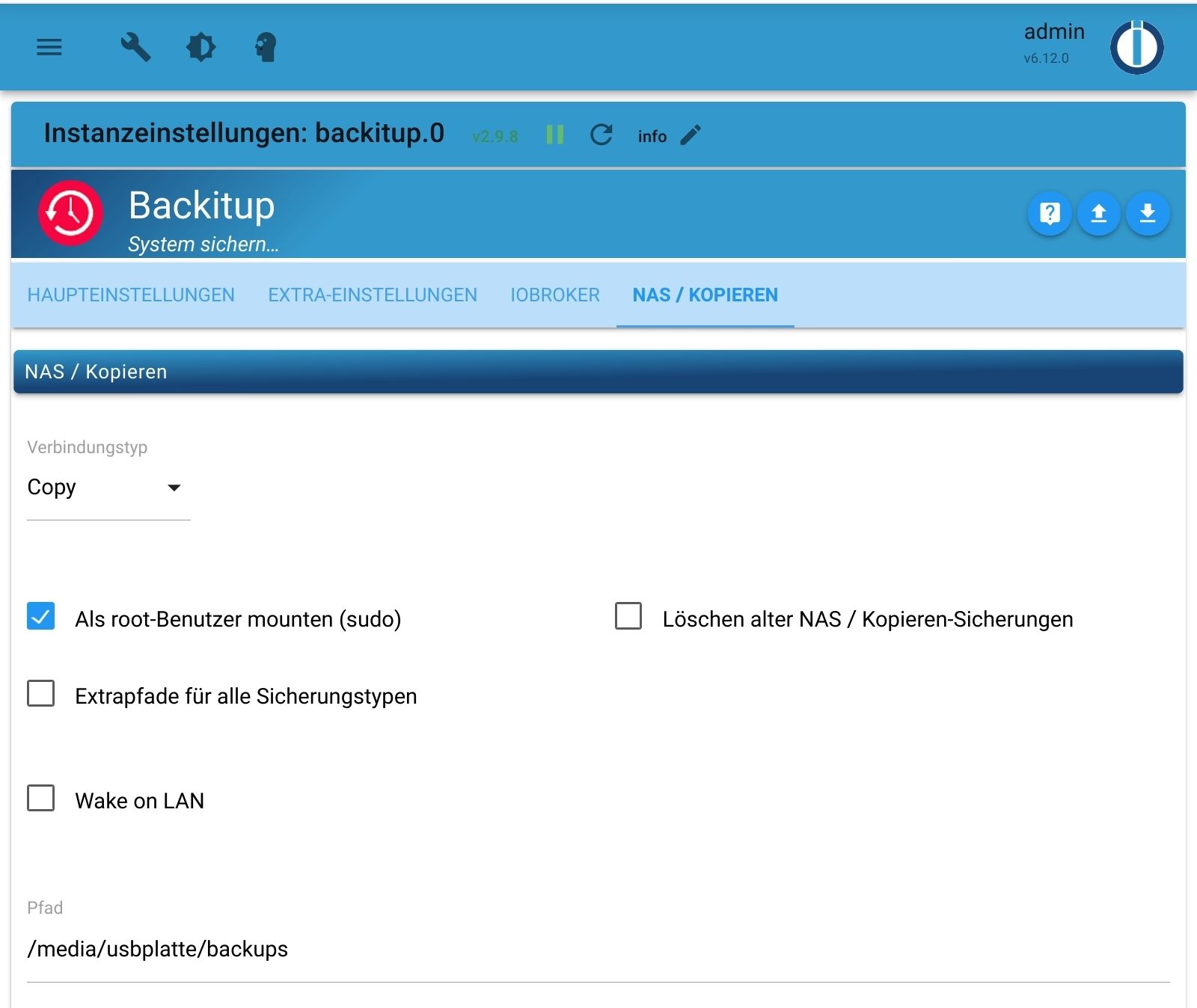Screen dimensions: 1197x1008
Task: Switch to the Extra-Einstellungen tab
Action: point(373,295)
